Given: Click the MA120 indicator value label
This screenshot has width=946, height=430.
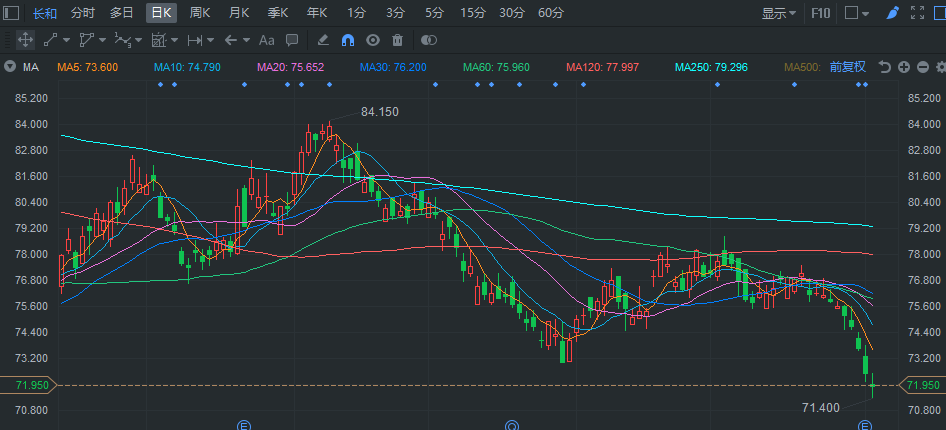Looking at the screenshot, I should (x=602, y=67).
